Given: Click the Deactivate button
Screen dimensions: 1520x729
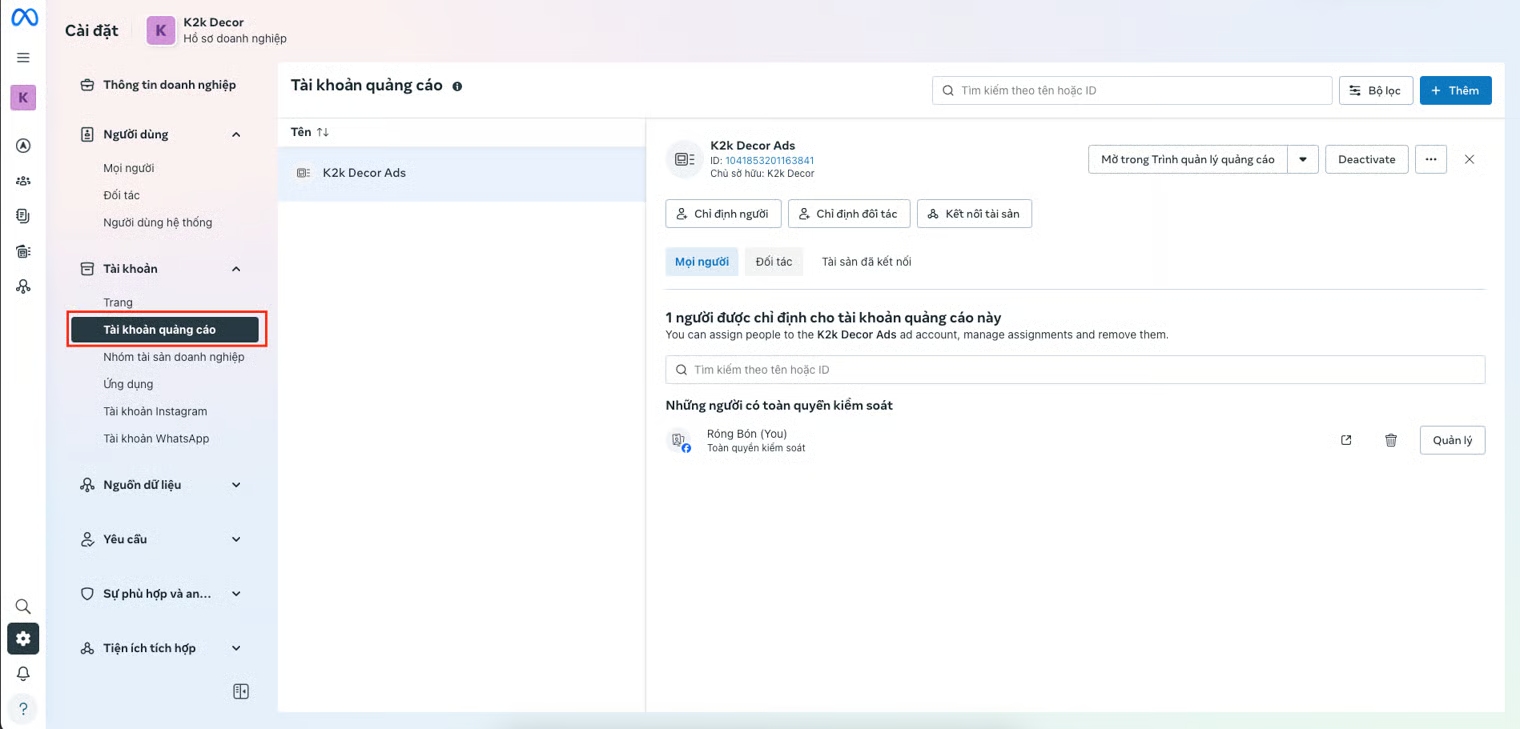Looking at the screenshot, I should click(x=1366, y=159).
